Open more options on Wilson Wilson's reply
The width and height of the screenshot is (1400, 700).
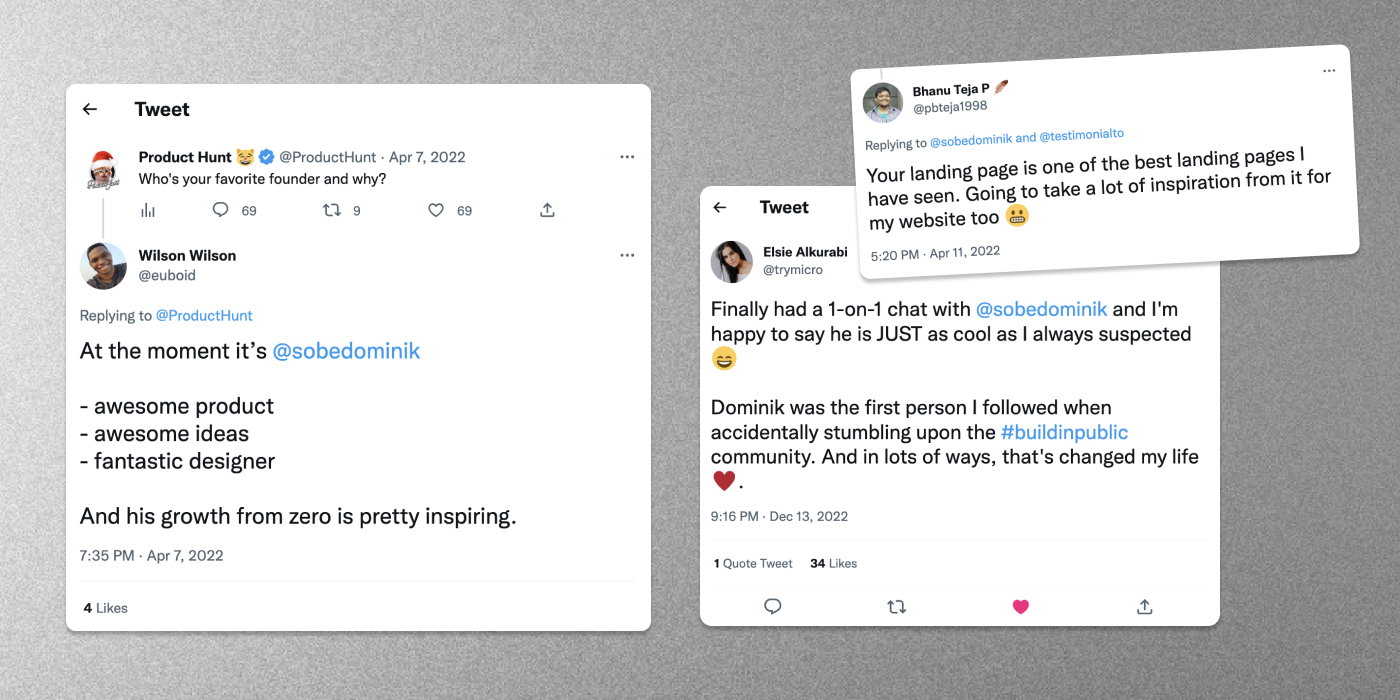pos(627,255)
